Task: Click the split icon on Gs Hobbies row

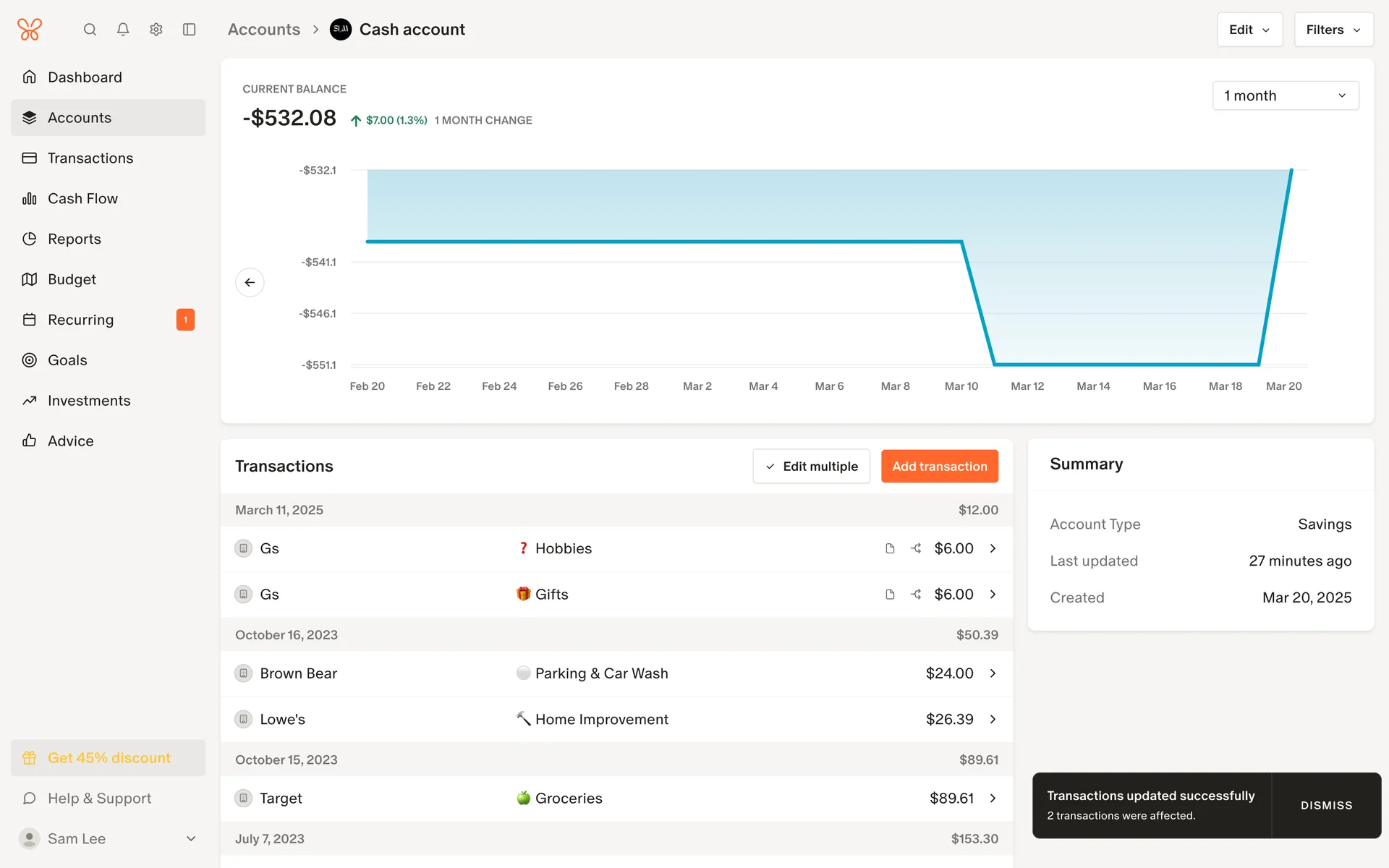Action: click(x=916, y=548)
